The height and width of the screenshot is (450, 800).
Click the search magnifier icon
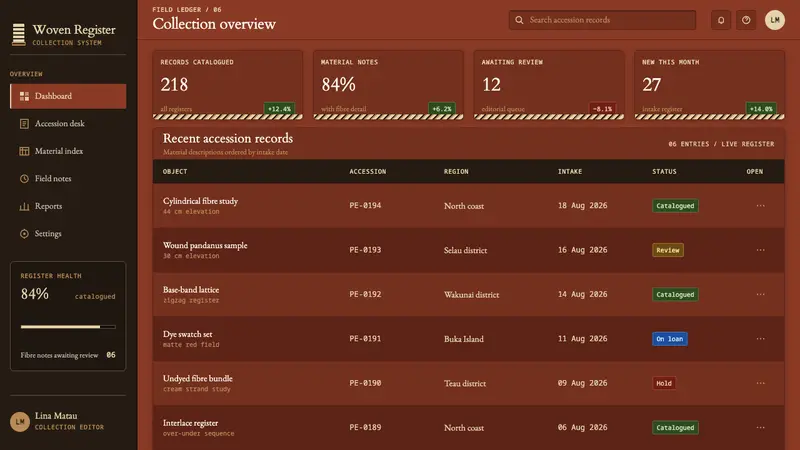click(519, 20)
